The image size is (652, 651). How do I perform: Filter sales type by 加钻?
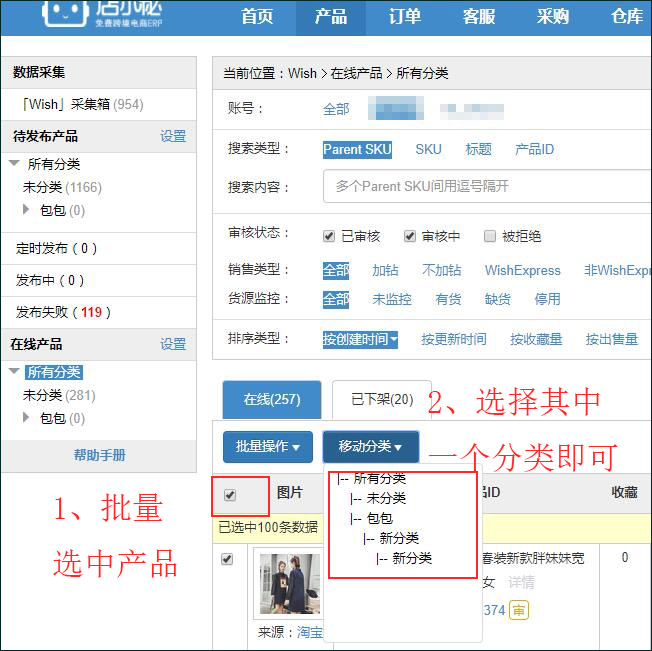385,270
